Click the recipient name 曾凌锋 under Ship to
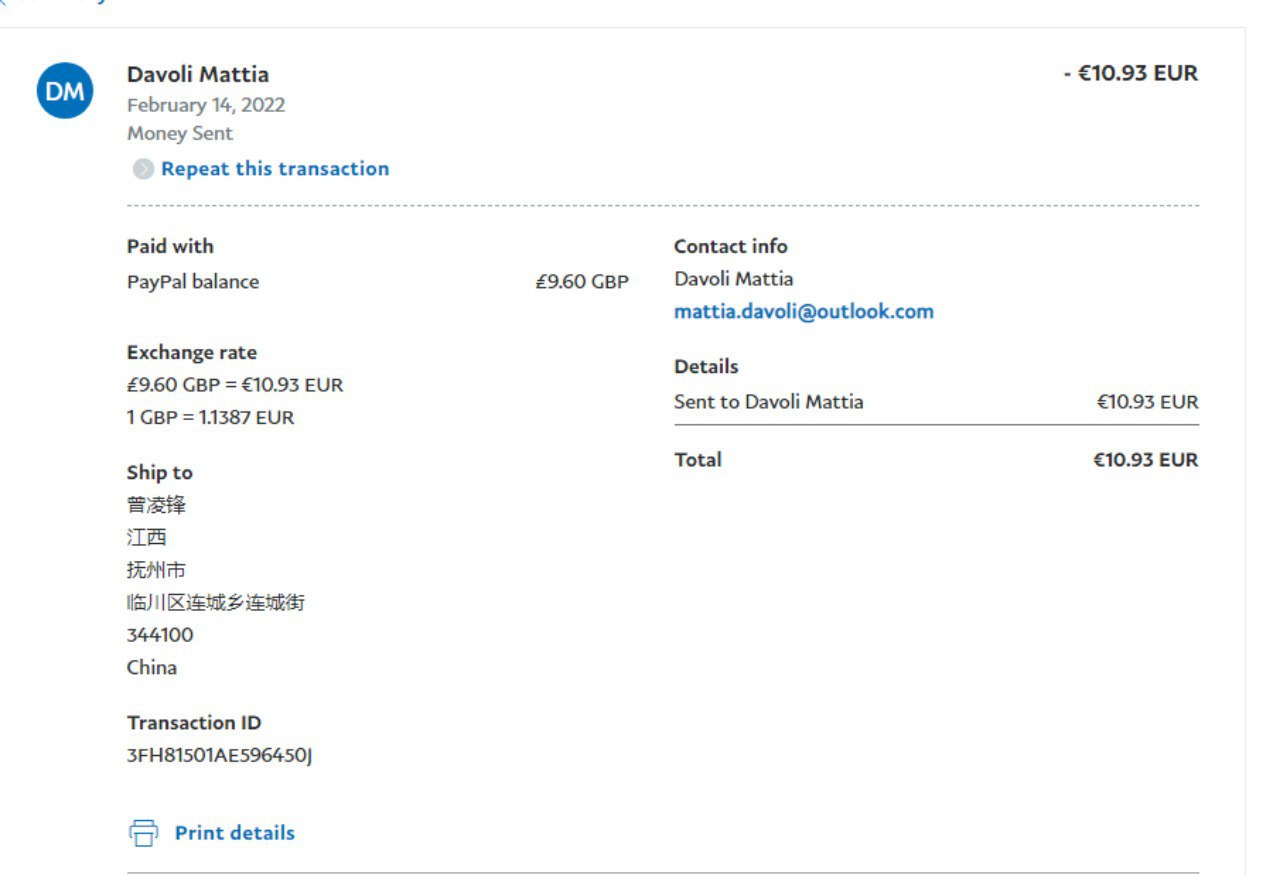Image resolution: width=1280 pixels, height=875 pixels. tap(156, 505)
